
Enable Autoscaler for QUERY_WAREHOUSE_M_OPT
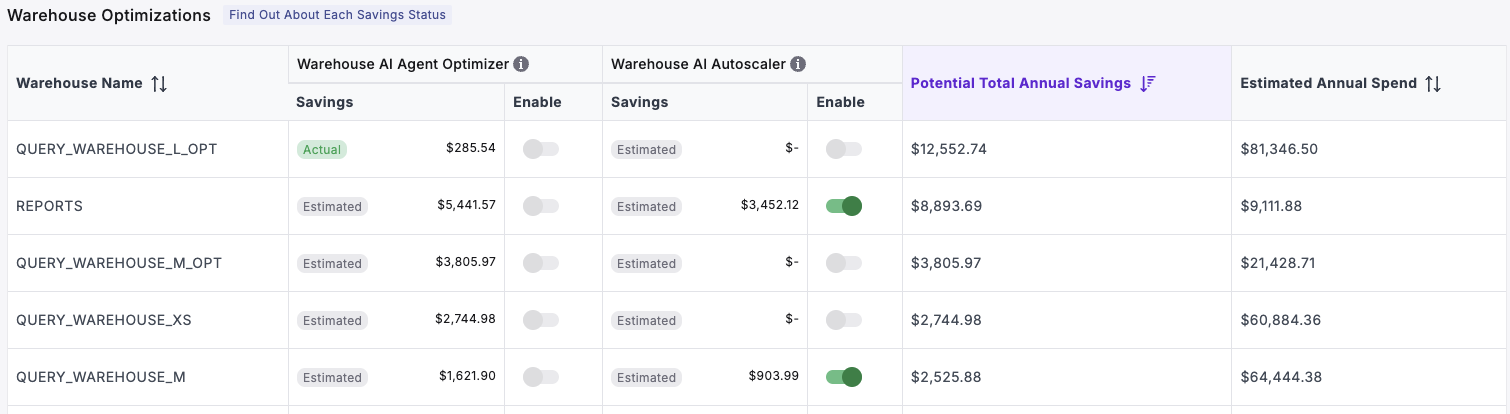click(843, 263)
